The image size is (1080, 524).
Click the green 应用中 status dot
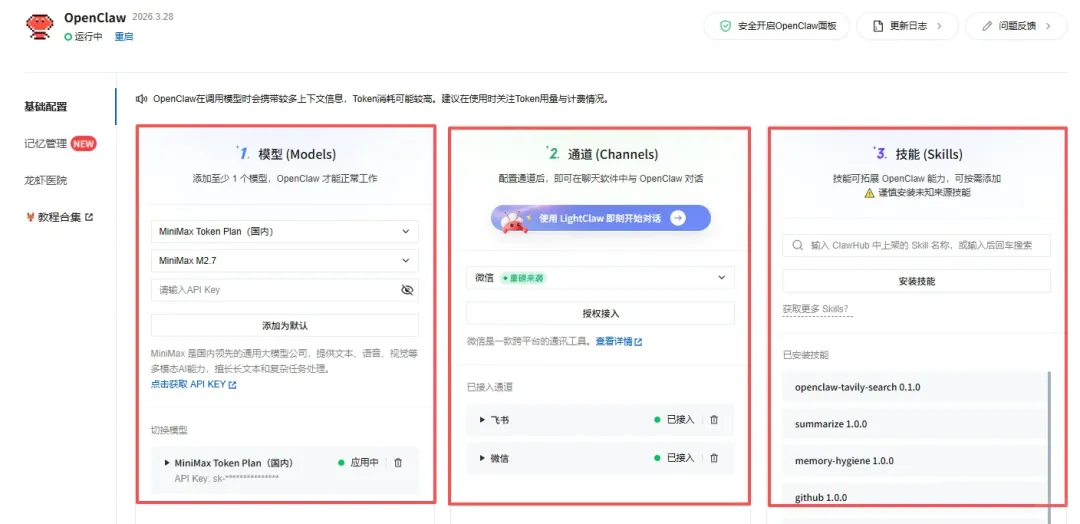pos(341,463)
